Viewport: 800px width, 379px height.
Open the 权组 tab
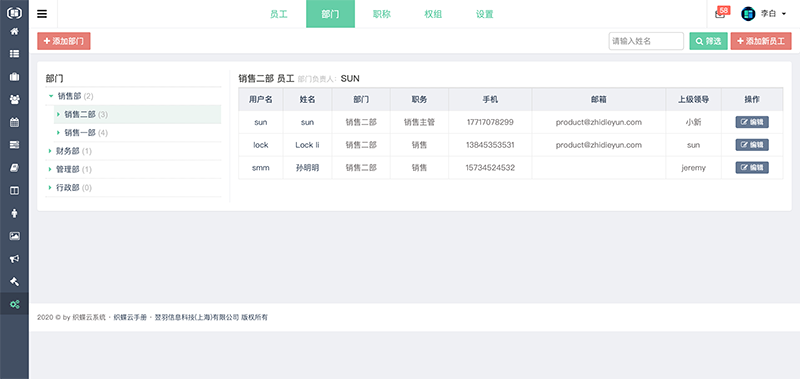coord(433,14)
